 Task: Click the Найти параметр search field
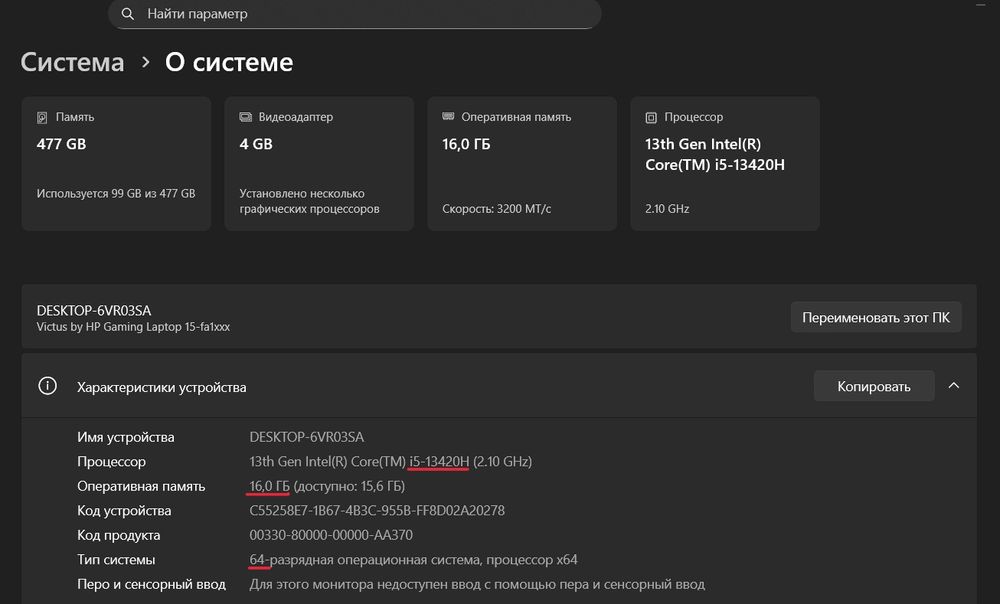coord(360,14)
